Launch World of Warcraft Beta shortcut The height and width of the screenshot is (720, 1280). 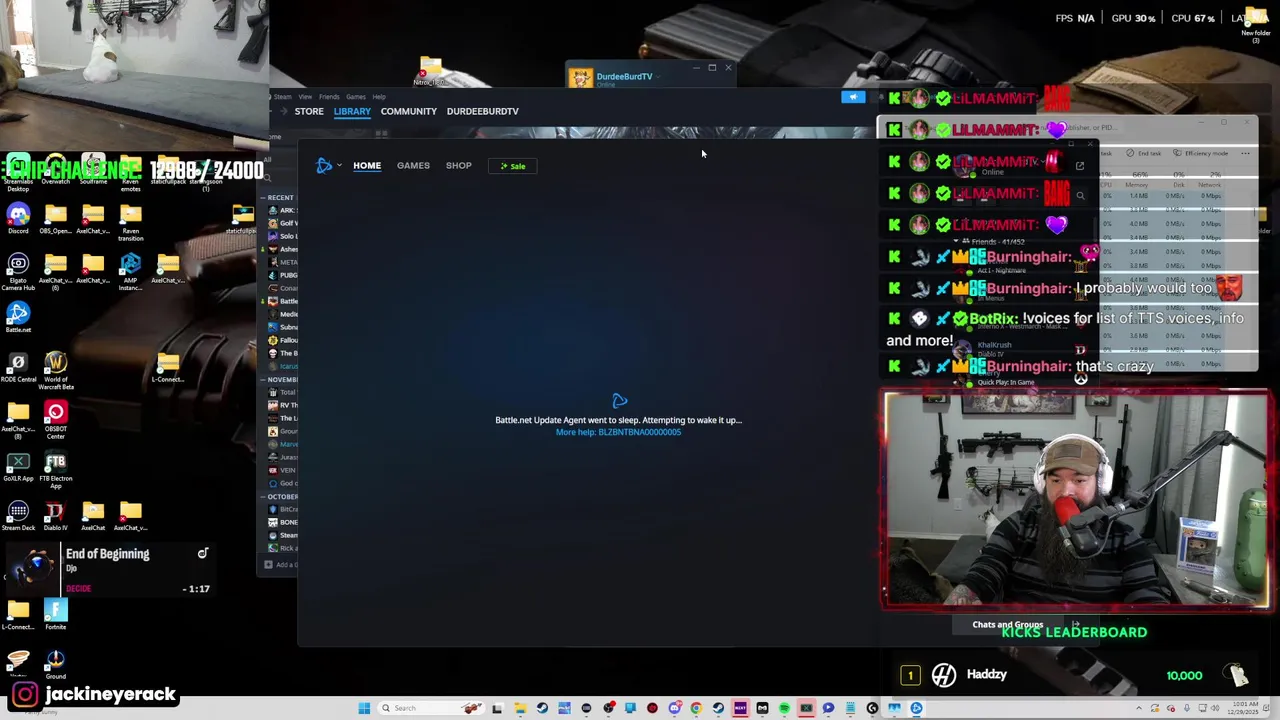point(55,370)
